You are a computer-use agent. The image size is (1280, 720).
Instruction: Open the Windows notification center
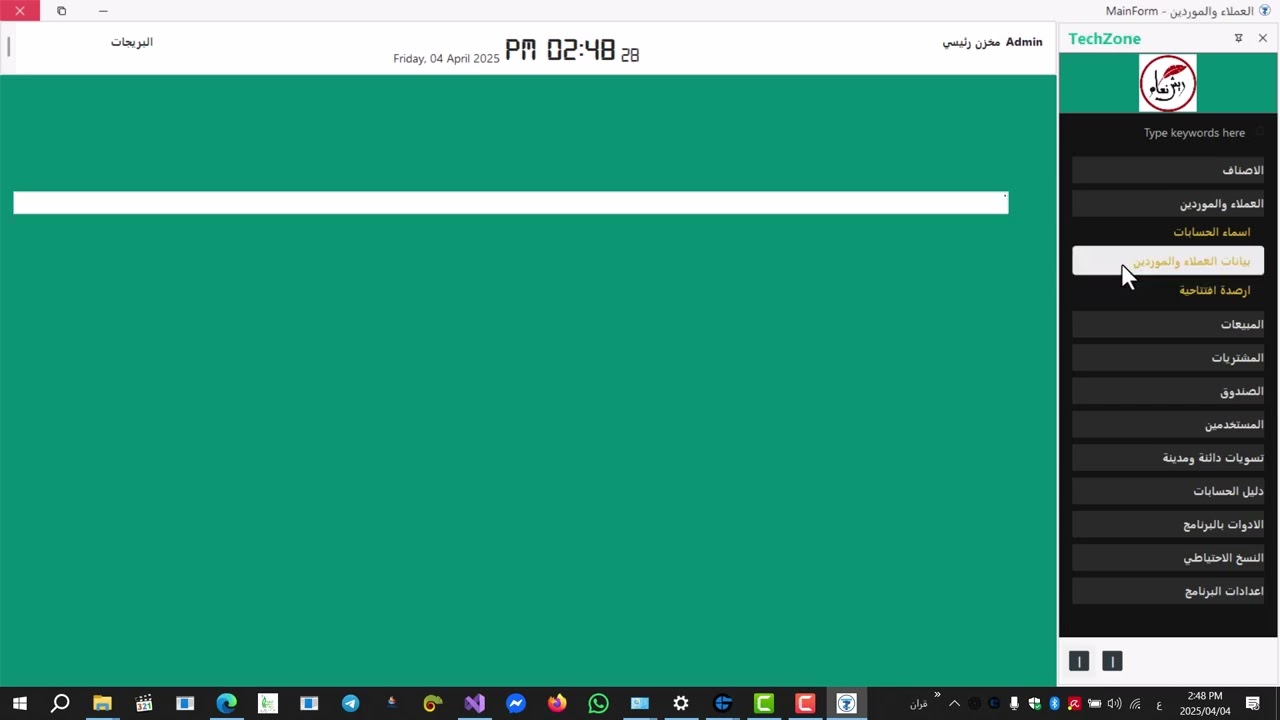(1252, 704)
